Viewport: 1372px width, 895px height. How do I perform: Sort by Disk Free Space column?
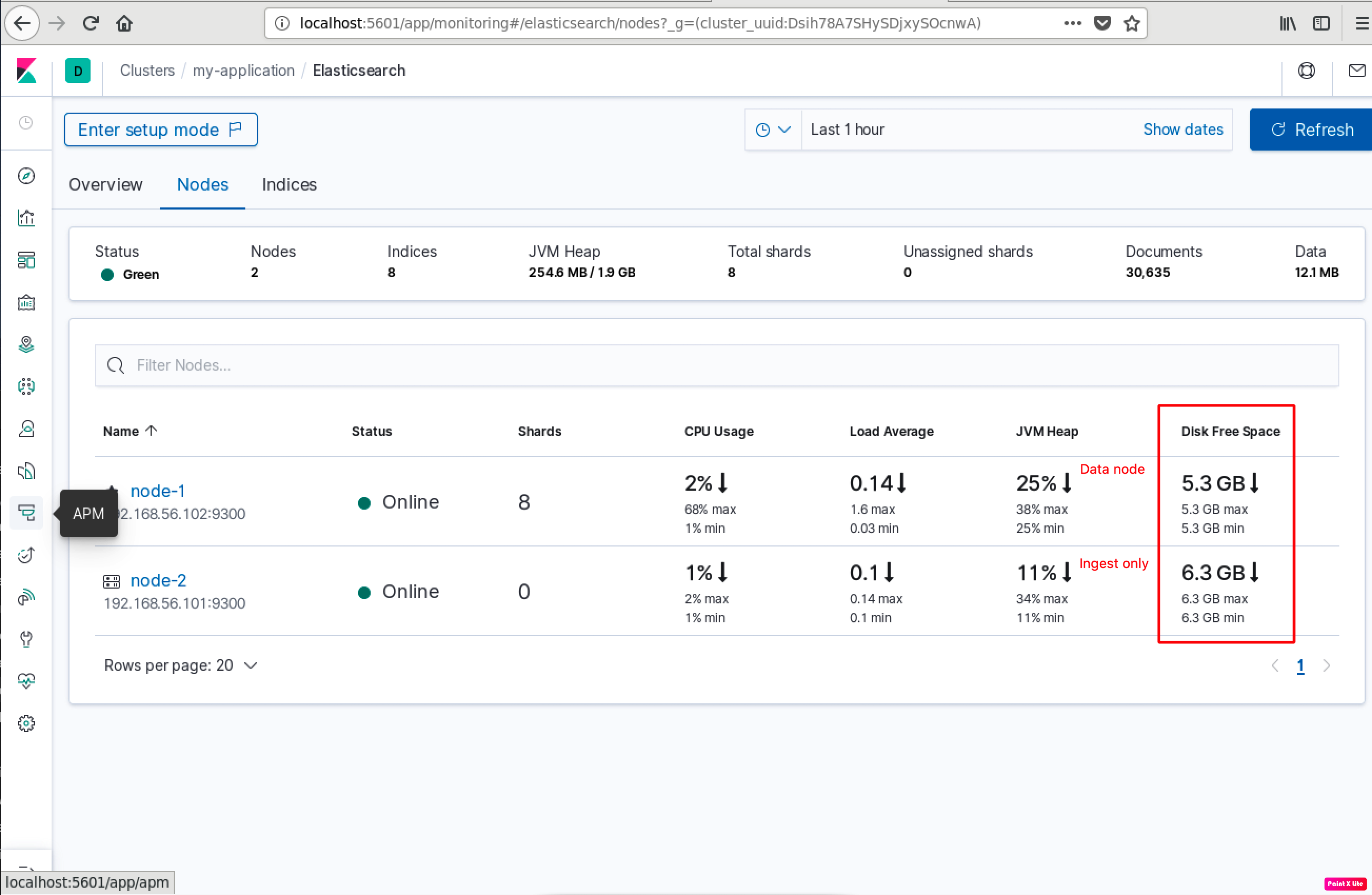[x=1230, y=431]
